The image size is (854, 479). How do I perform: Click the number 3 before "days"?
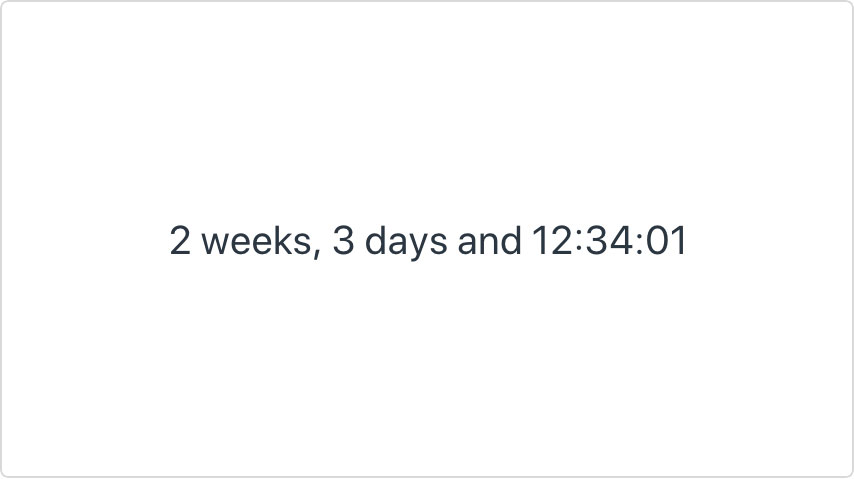[343, 240]
